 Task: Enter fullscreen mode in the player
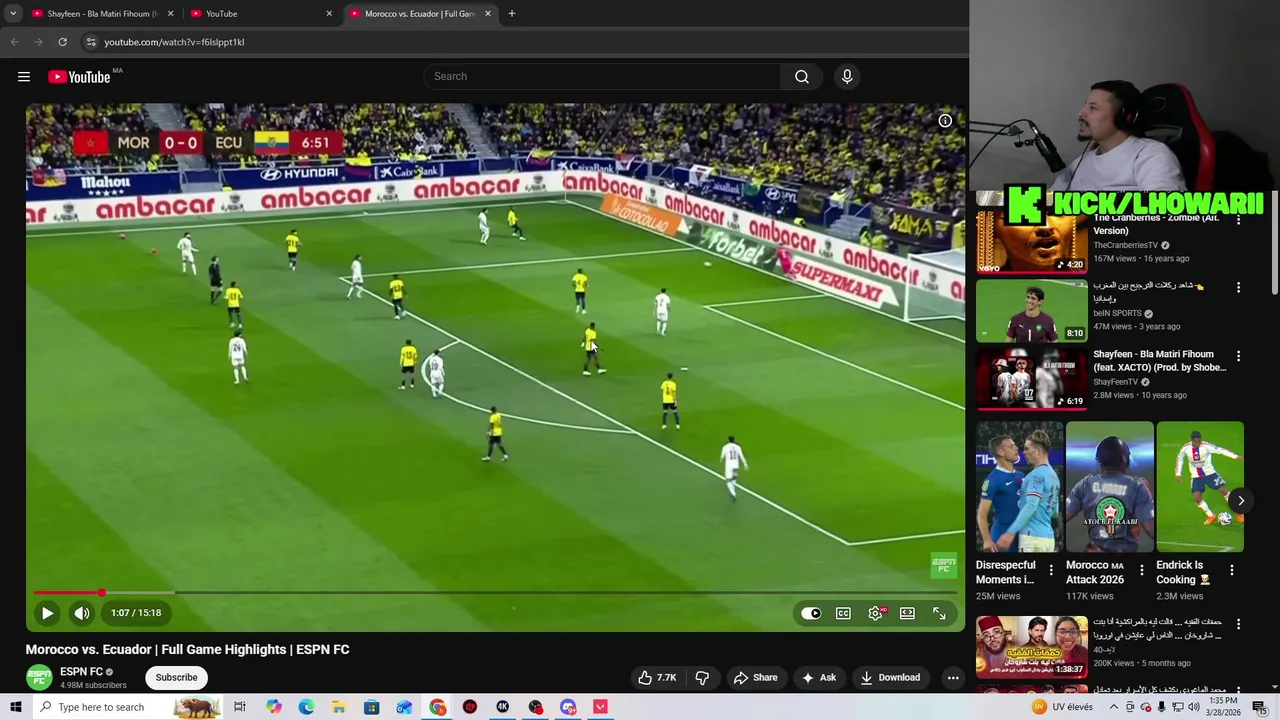(x=939, y=613)
